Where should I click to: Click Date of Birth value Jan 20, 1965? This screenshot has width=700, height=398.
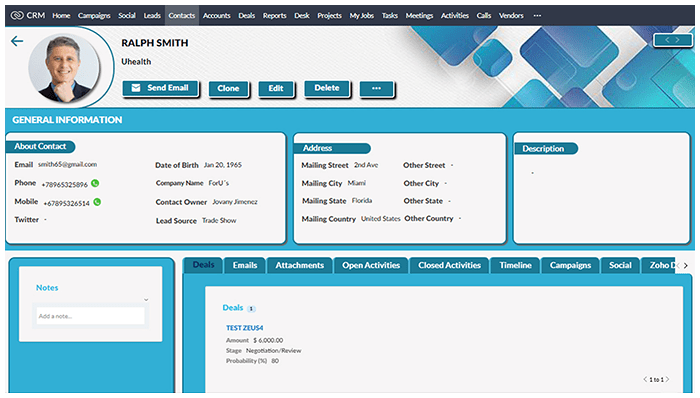tap(223, 165)
